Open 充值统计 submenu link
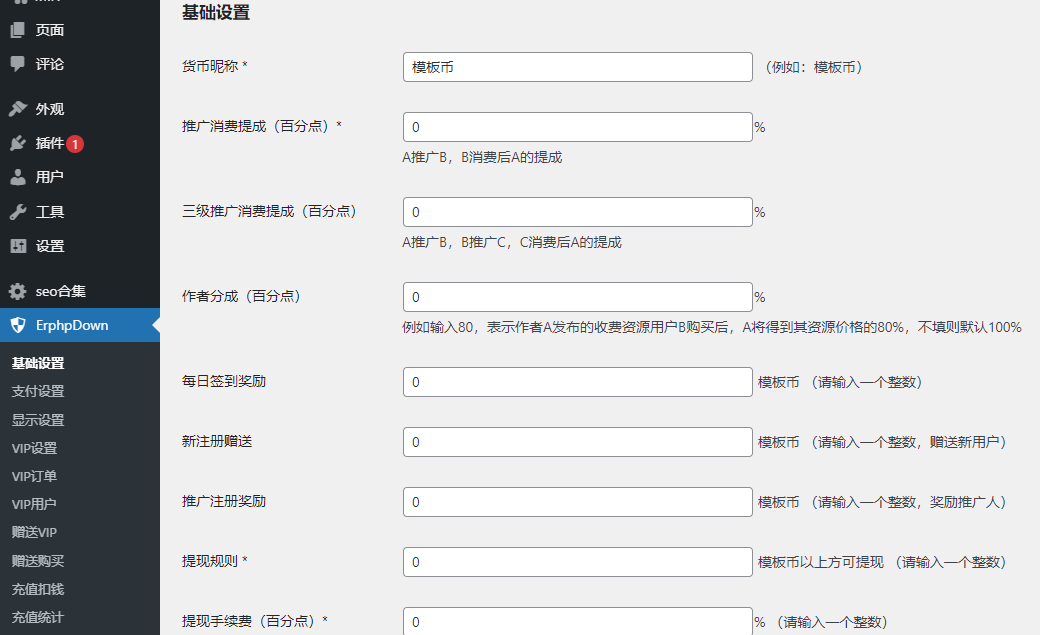This screenshot has width=1040, height=635. [x=38, y=617]
